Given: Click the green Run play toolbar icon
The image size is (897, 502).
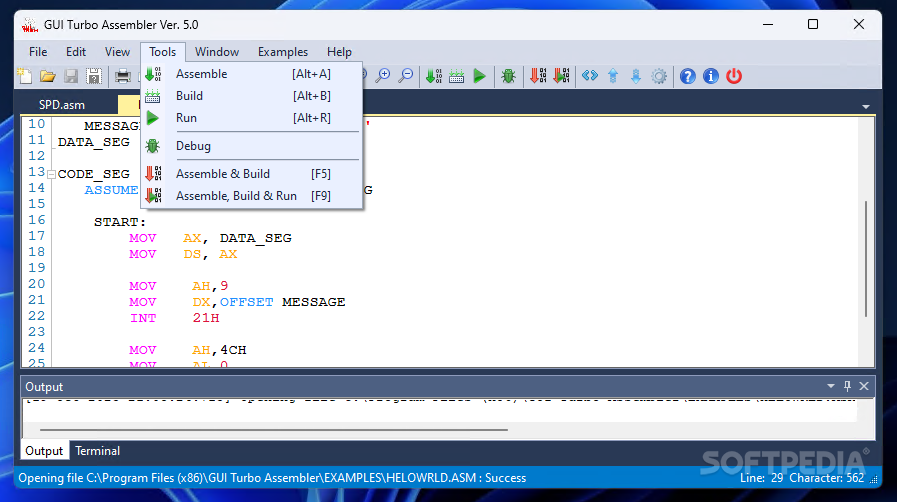Looking at the screenshot, I should (479, 75).
